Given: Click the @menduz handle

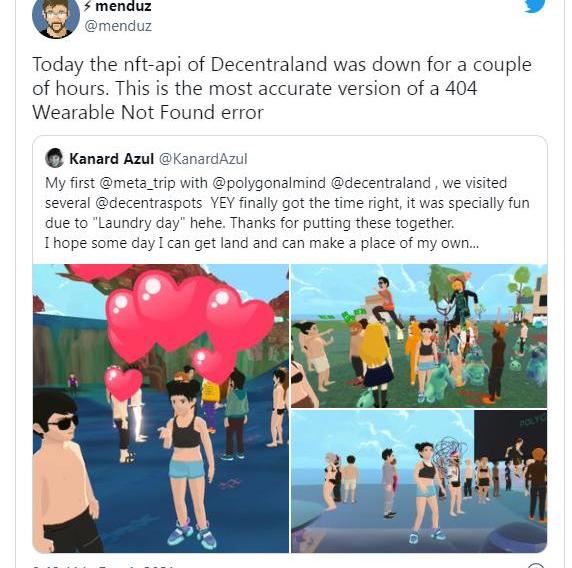Looking at the screenshot, I should tap(118, 26).
